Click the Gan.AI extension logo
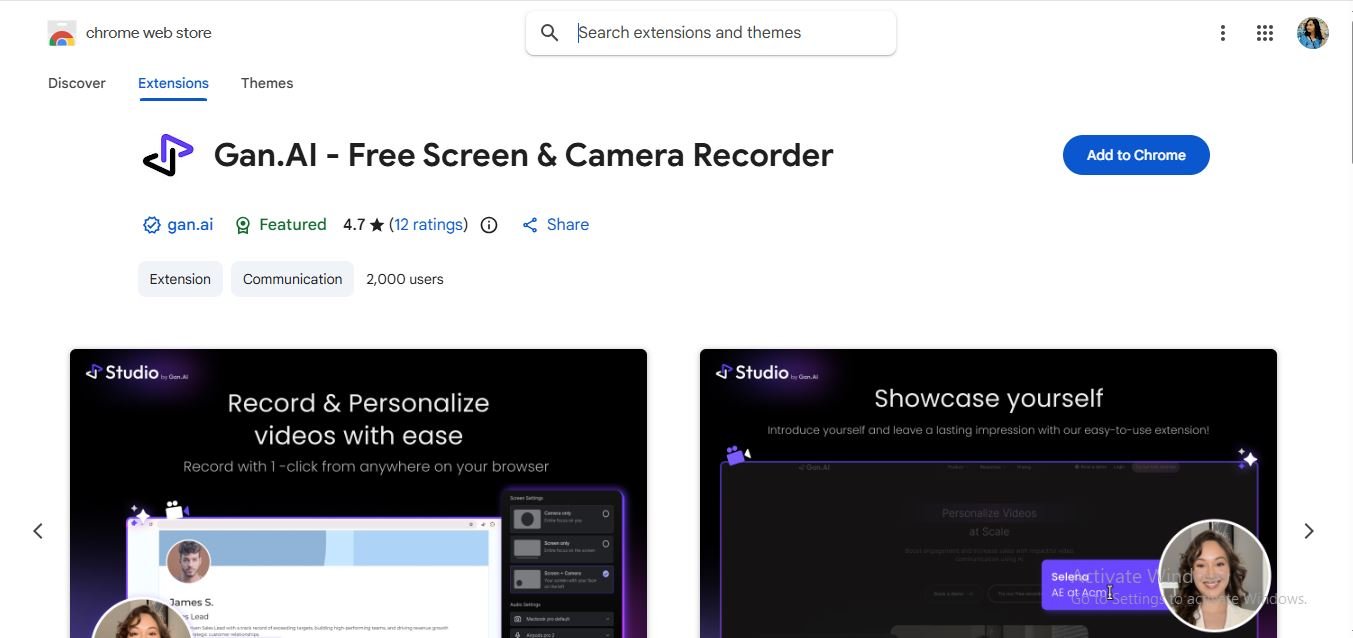 (x=168, y=155)
